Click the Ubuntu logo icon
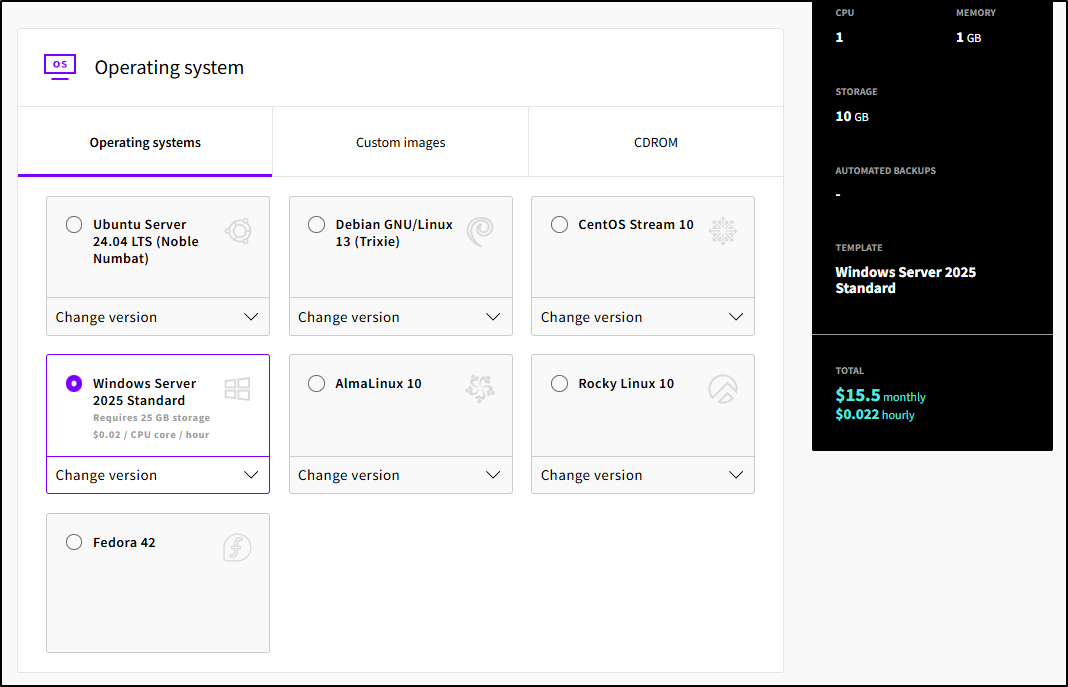The width and height of the screenshot is (1068, 687). tap(238, 231)
